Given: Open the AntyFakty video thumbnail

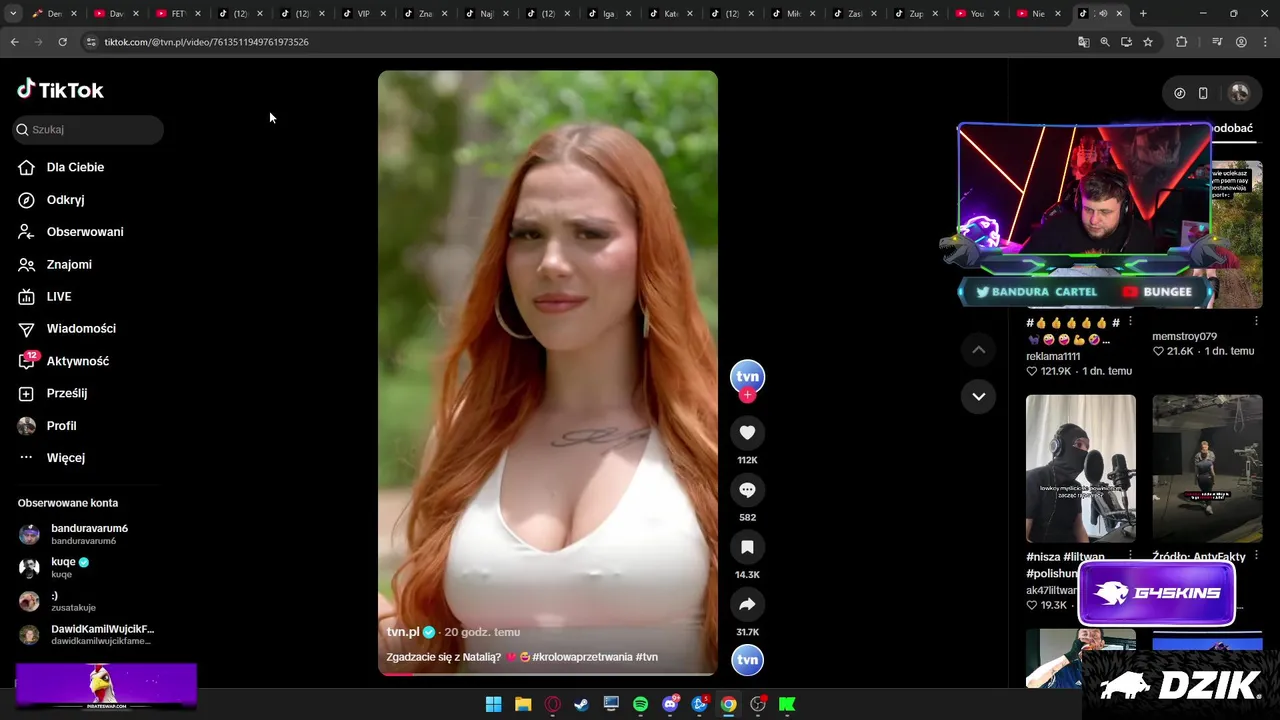Looking at the screenshot, I should click(1207, 469).
